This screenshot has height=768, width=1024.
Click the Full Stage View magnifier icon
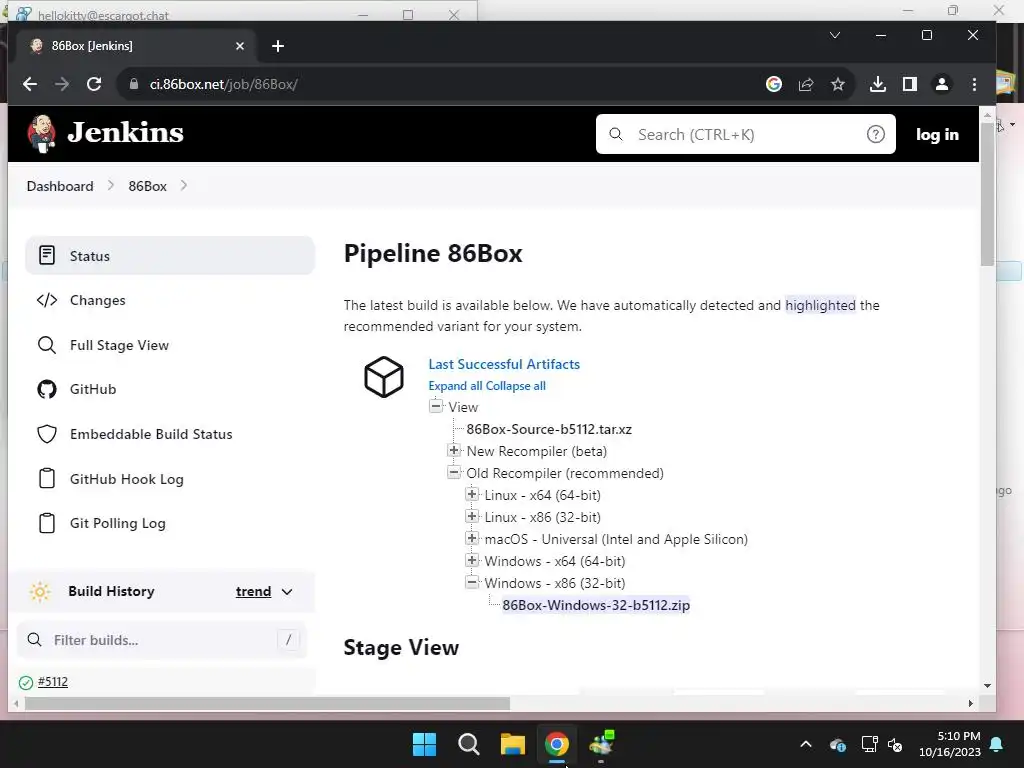(x=47, y=345)
